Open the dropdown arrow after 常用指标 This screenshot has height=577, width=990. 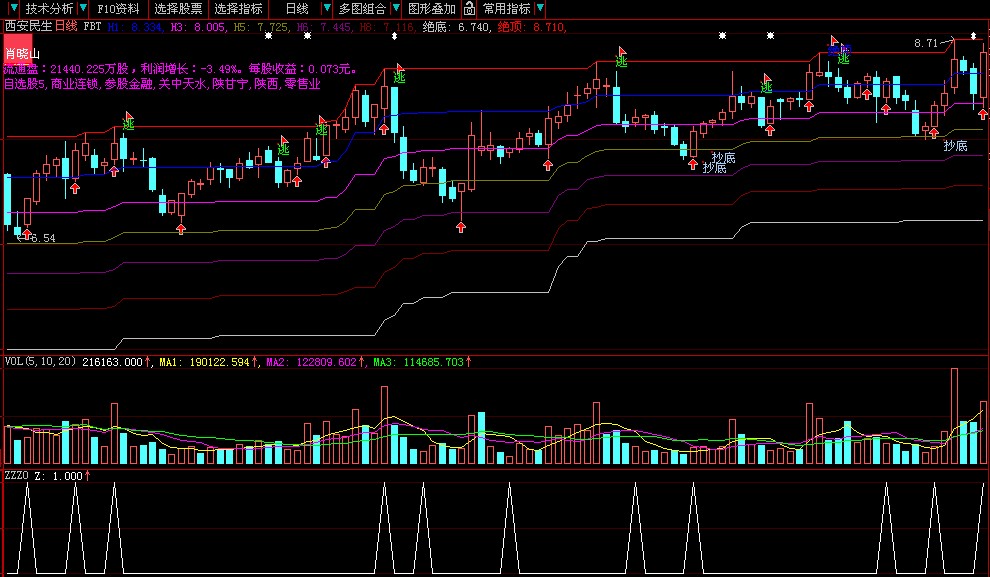click(540, 8)
